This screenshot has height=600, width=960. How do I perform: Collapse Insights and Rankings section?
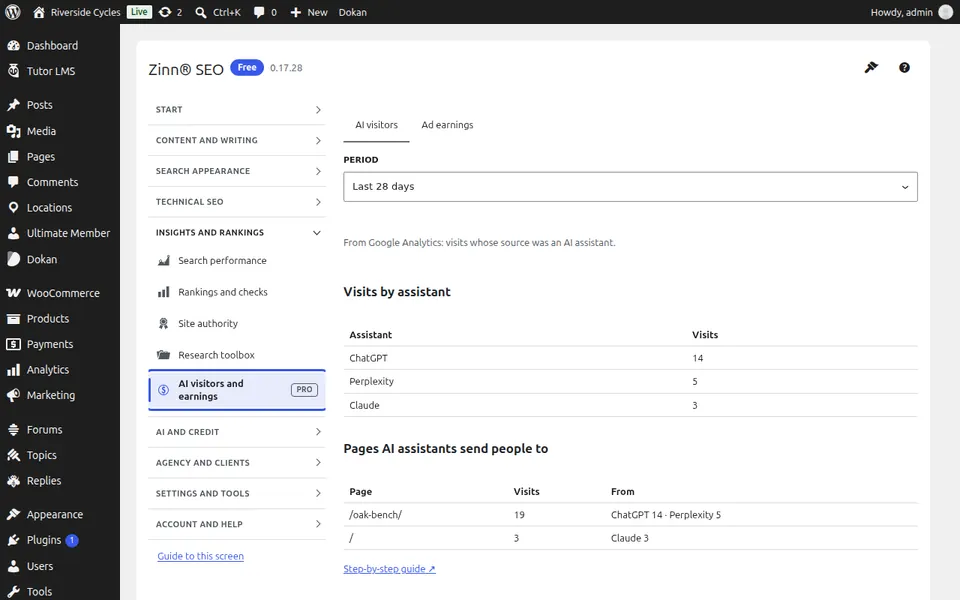tap(237, 233)
